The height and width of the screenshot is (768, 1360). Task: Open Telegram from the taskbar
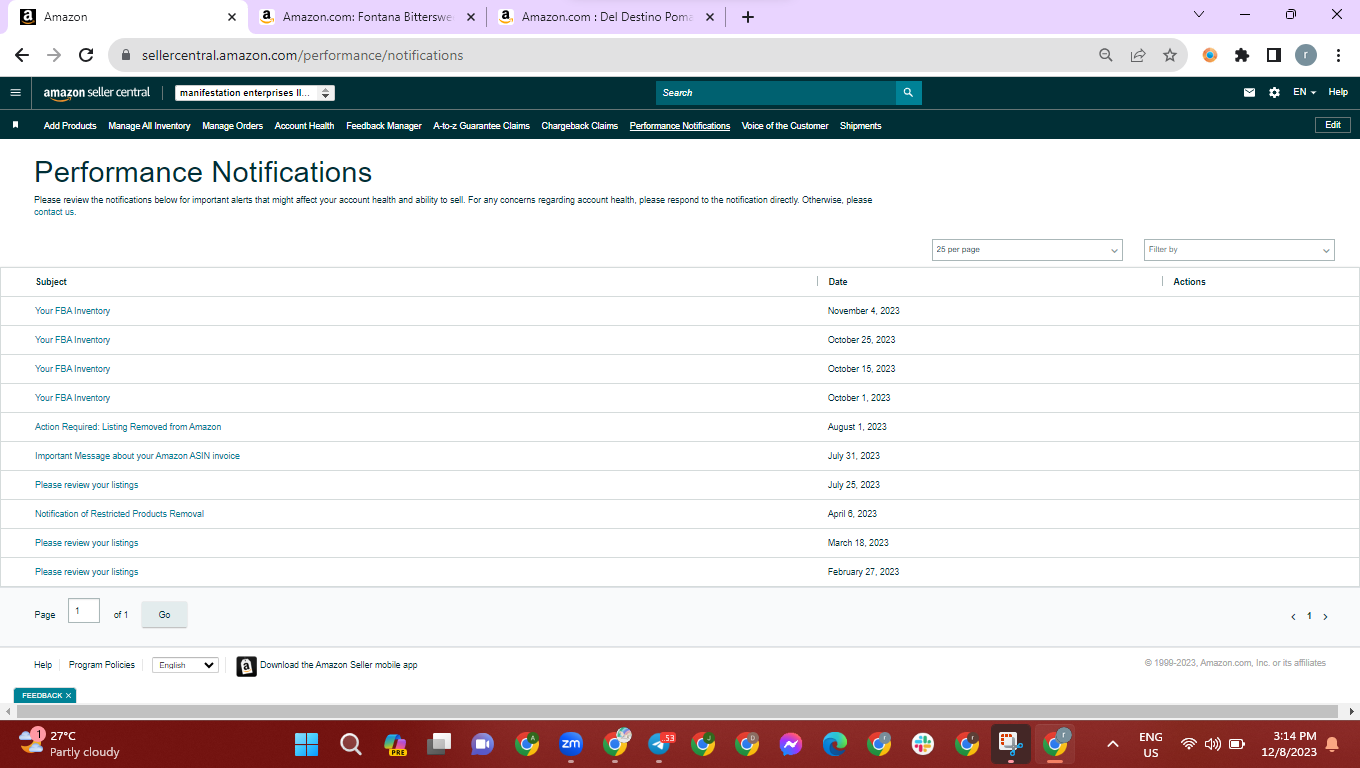coord(660,744)
